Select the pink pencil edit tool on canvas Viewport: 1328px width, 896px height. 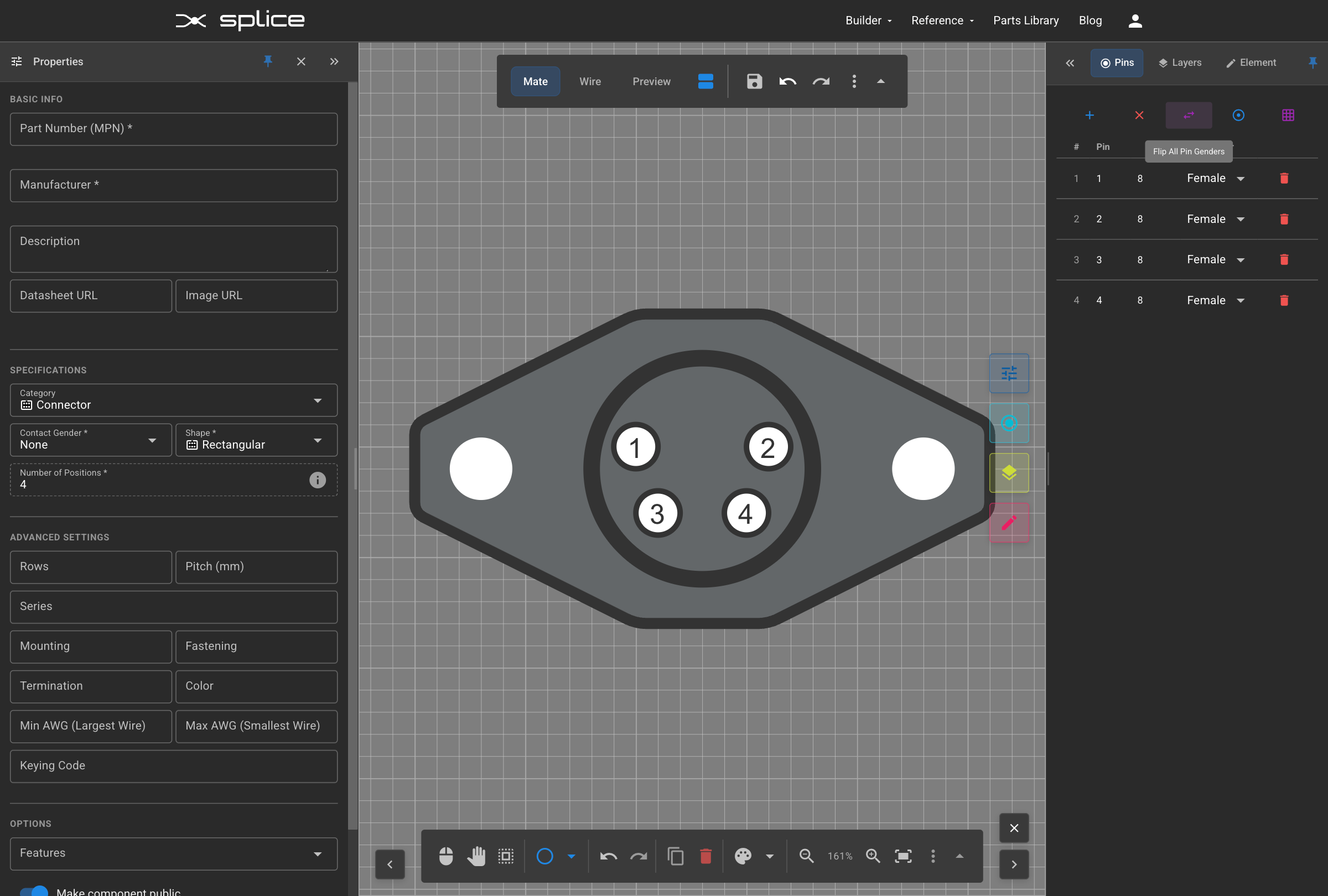(1009, 522)
